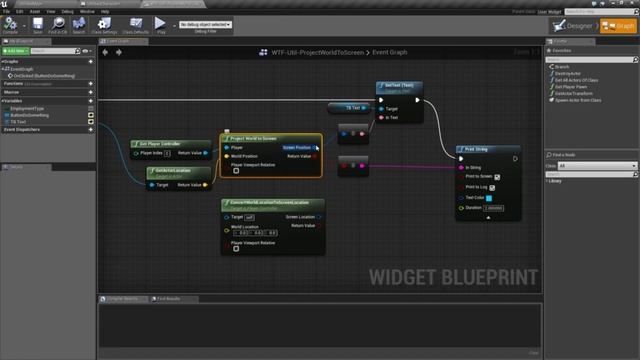
Task: Click the User Widget parent class link
Action: pos(549,12)
